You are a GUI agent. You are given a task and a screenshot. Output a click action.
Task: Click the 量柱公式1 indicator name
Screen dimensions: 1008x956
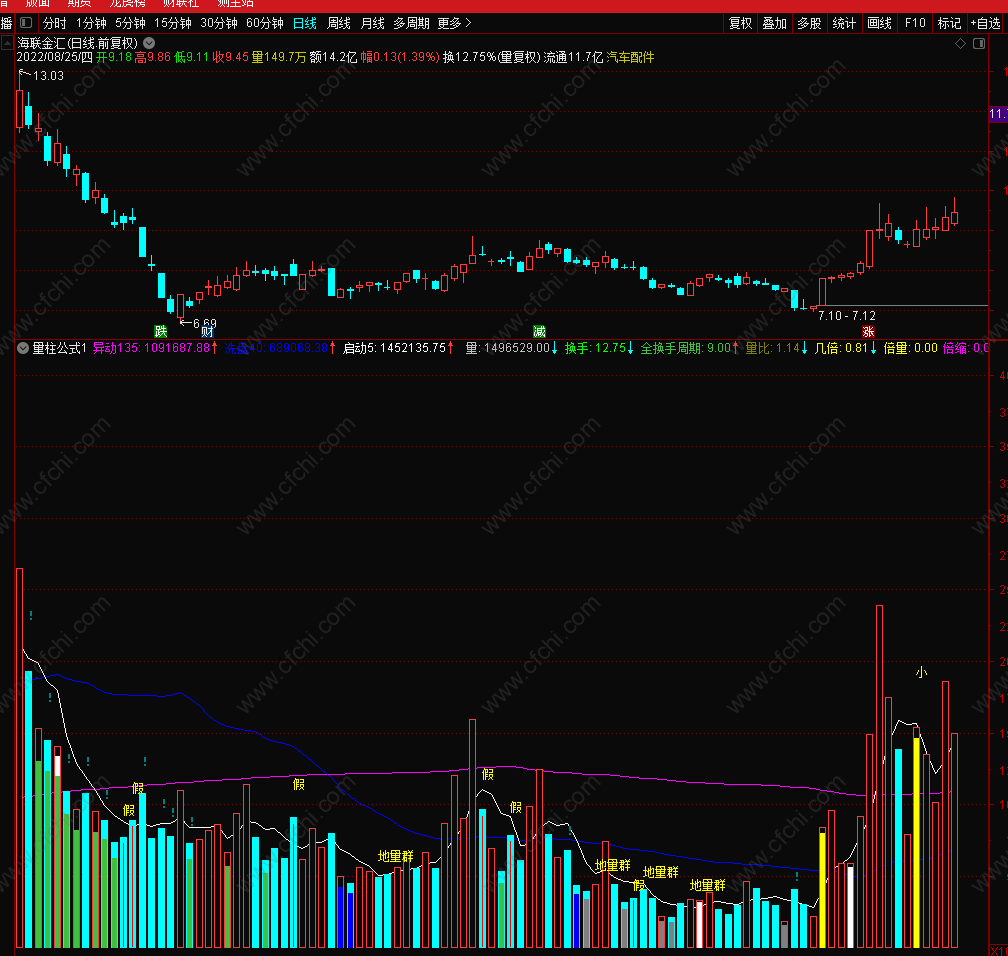pos(59,348)
